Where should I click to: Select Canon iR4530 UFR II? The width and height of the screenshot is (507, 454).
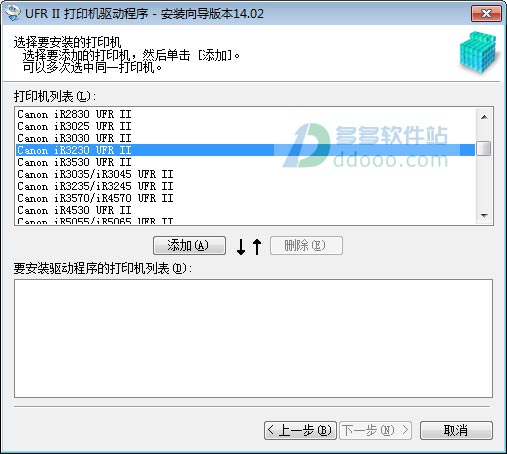click(245, 210)
